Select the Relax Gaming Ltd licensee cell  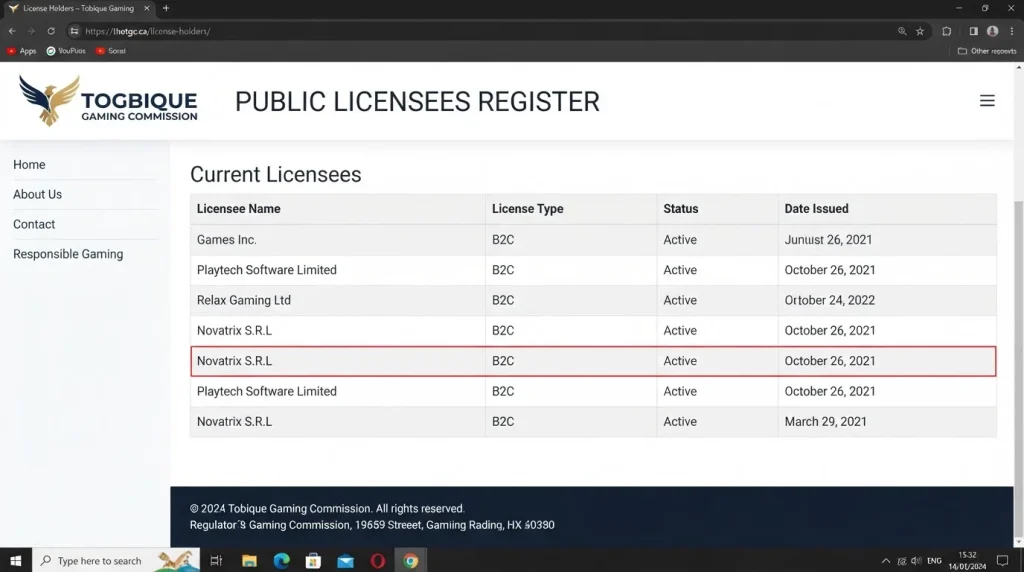coord(338,300)
